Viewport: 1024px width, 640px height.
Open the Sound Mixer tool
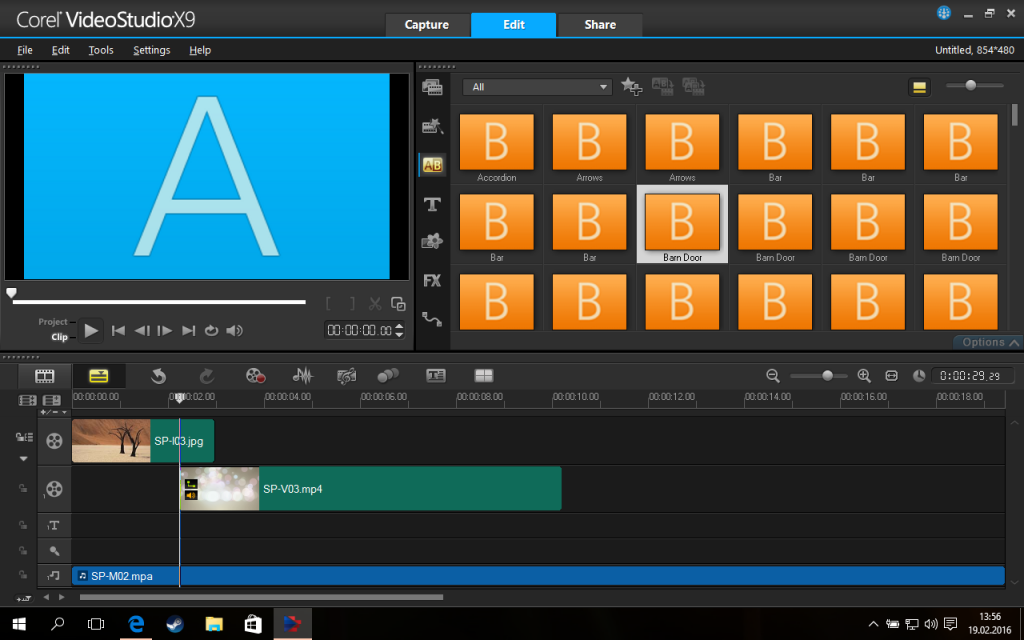[x=302, y=376]
